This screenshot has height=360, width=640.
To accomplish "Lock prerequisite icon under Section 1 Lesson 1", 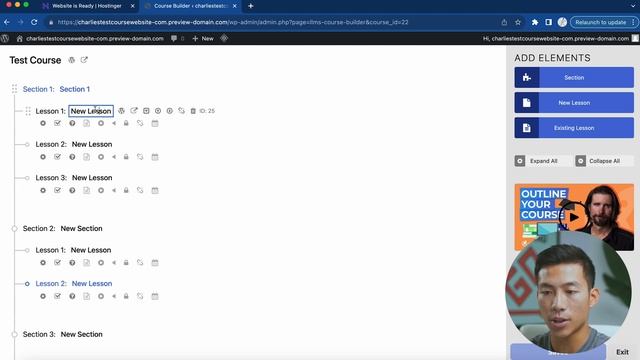I will coord(126,123).
